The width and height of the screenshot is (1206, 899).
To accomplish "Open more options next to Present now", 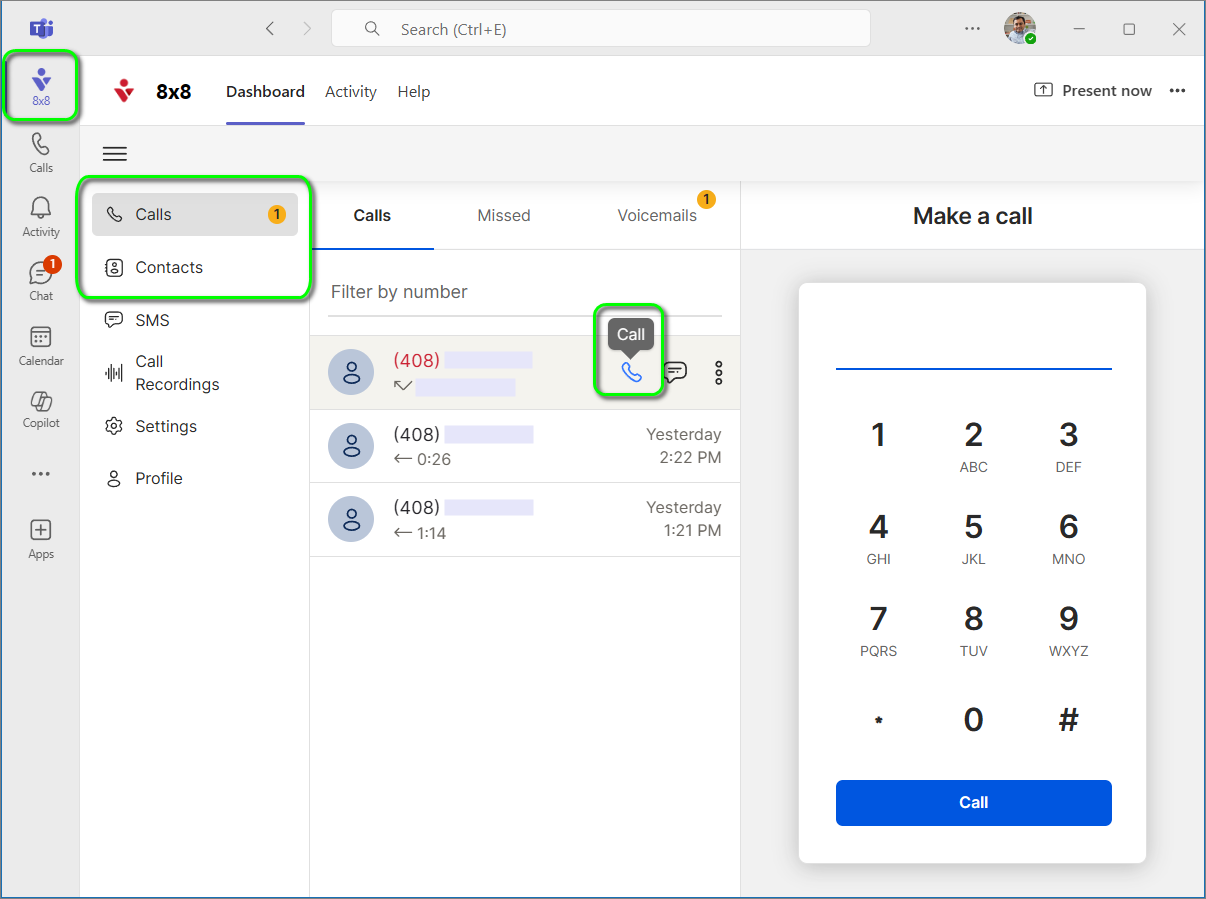I will (x=1177, y=91).
